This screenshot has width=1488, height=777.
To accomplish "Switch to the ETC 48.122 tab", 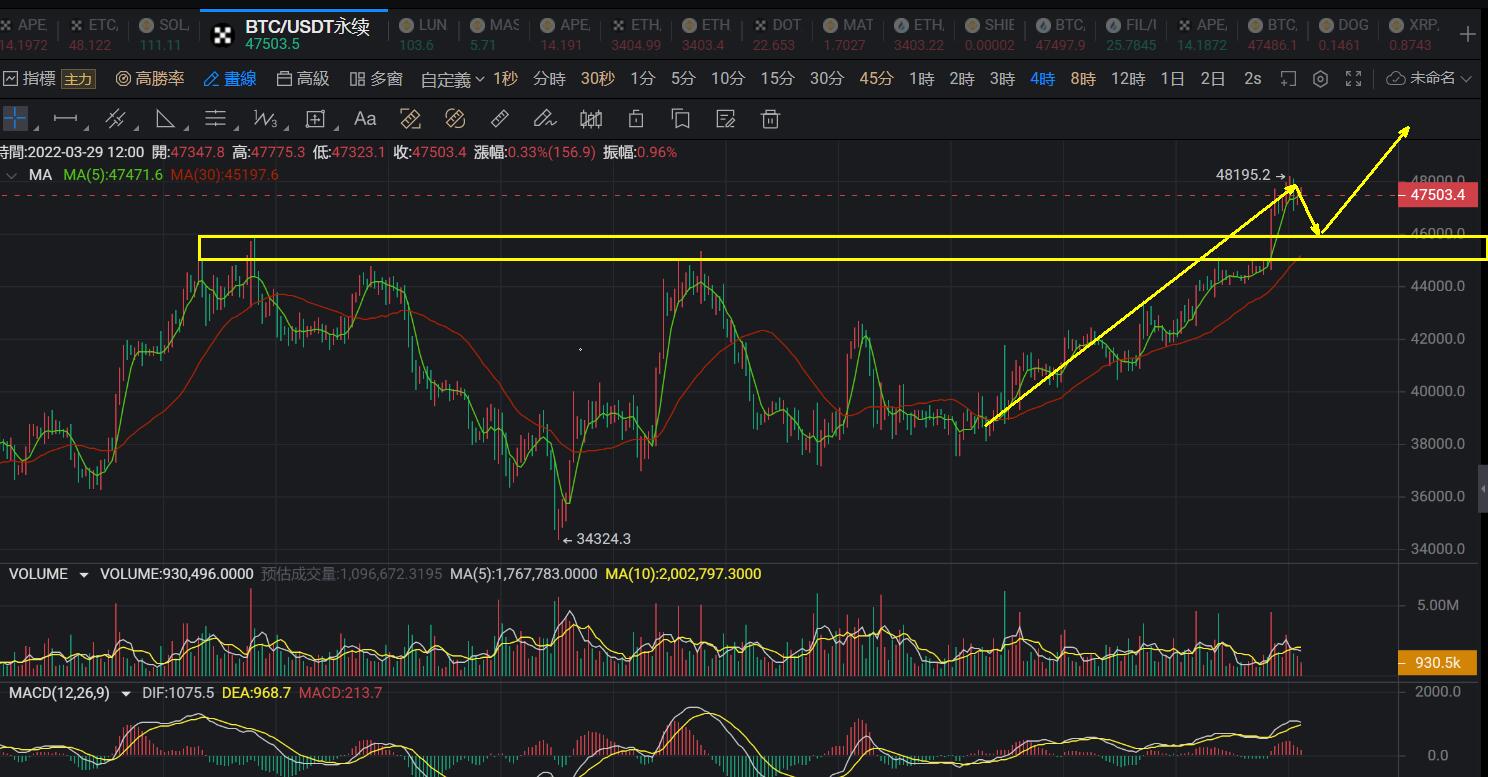I will tap(94, 34).
